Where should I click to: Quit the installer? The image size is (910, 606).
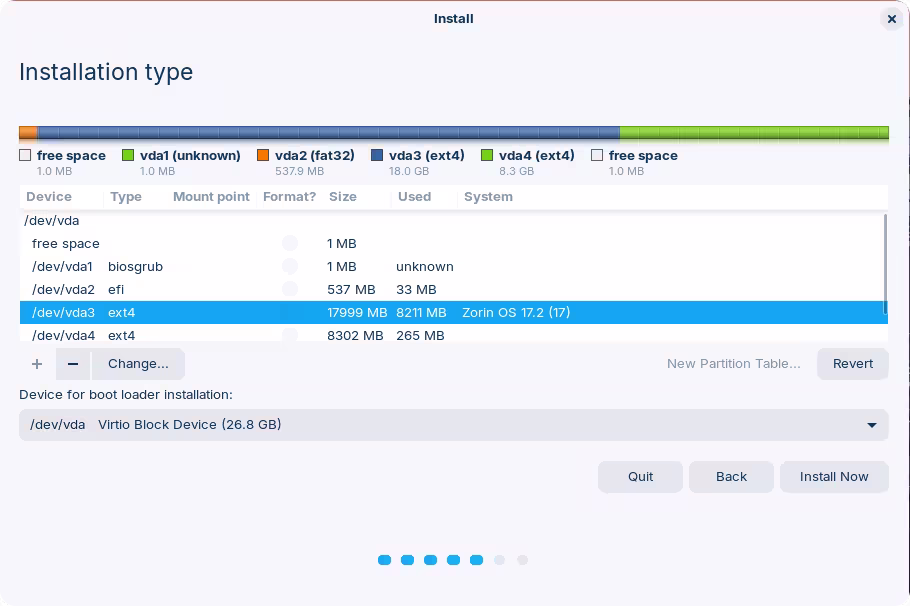[x=640, y=477]
